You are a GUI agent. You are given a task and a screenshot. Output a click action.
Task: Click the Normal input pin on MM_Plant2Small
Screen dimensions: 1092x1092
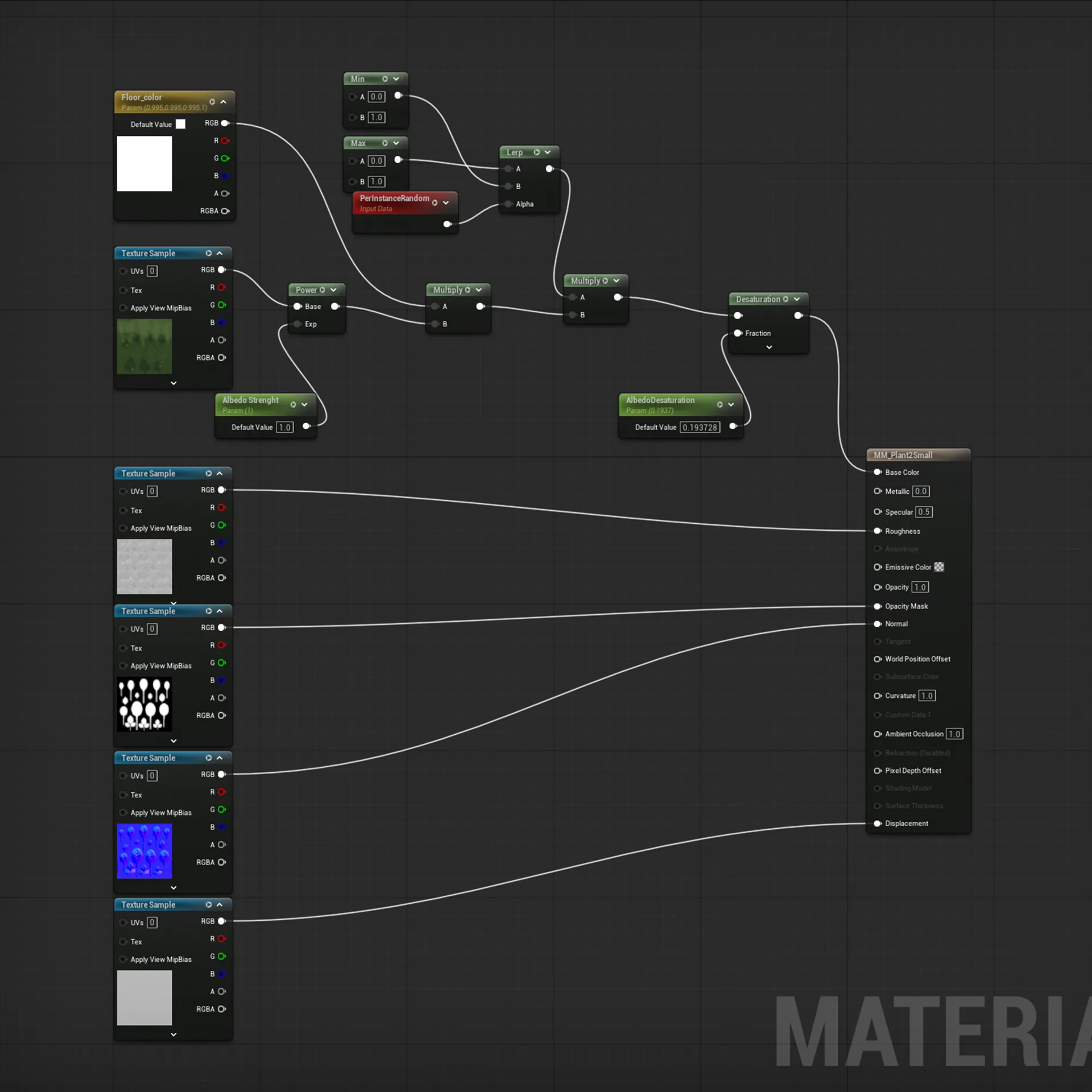[878, 624]
